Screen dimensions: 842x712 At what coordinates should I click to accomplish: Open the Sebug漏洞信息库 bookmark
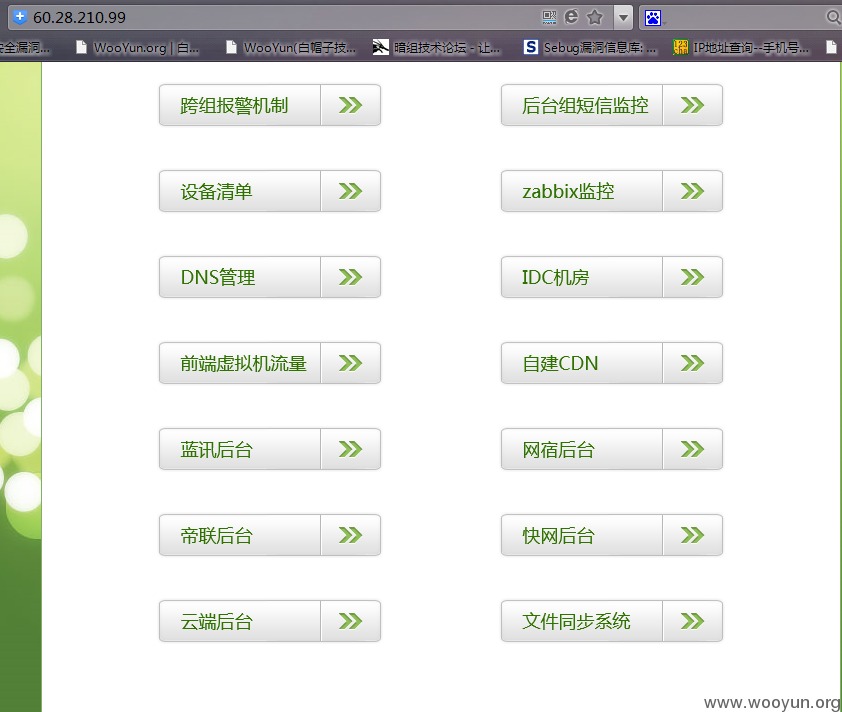pos(590,48)
